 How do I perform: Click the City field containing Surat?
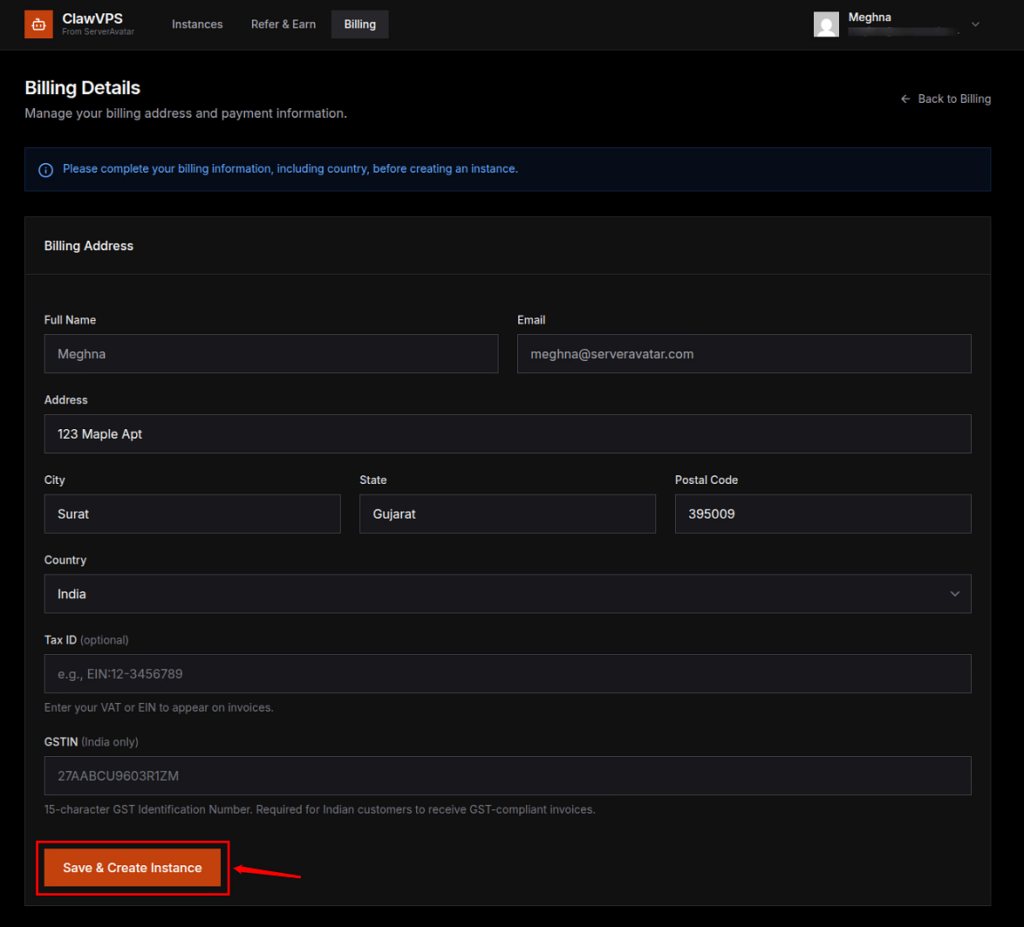[x=192, y=513]
